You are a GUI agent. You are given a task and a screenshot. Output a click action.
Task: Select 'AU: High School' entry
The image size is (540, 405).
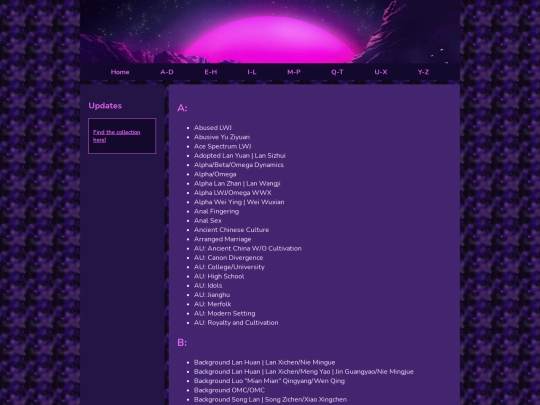pos(219,277)
